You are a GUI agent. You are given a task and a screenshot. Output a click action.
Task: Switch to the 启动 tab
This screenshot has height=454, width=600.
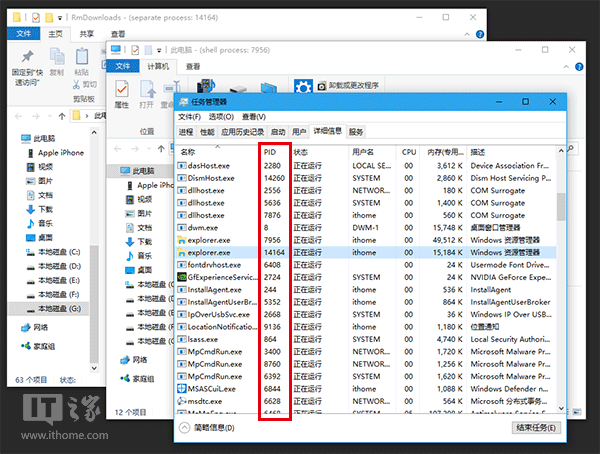tap(278, 132)
